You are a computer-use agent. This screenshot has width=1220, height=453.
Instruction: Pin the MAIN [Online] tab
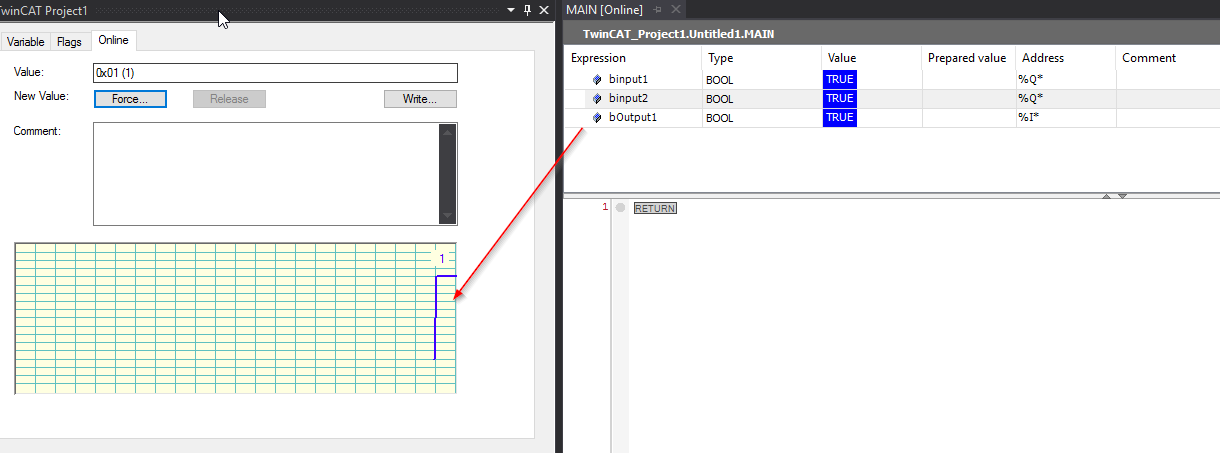[657, 9]
